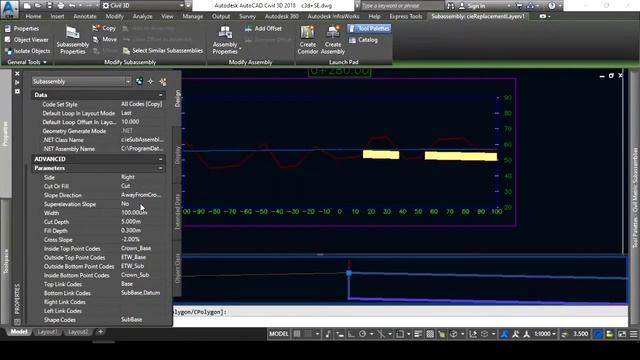This screenshot has width=640, height=360.
Task: Collapse the ADVANCED section in Properties
Action: click(x=160, y=159)
